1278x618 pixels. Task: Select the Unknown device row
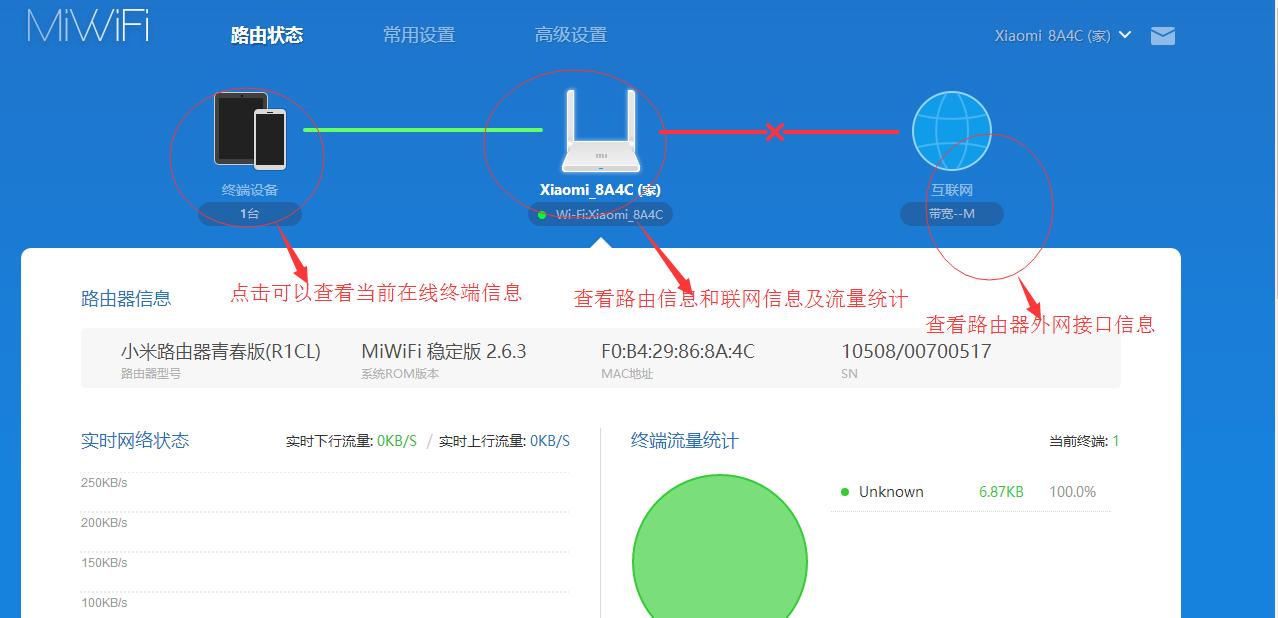point(970,492)
